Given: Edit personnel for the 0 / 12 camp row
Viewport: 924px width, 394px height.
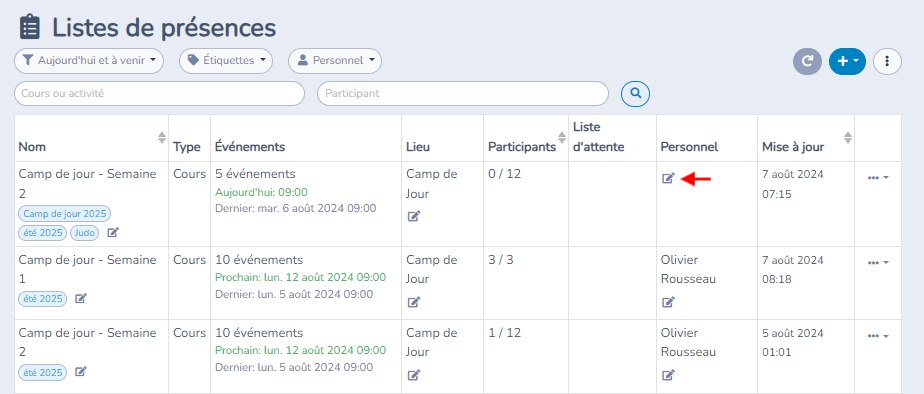Looking at the screenshot, I should click(x=668, y=178).
